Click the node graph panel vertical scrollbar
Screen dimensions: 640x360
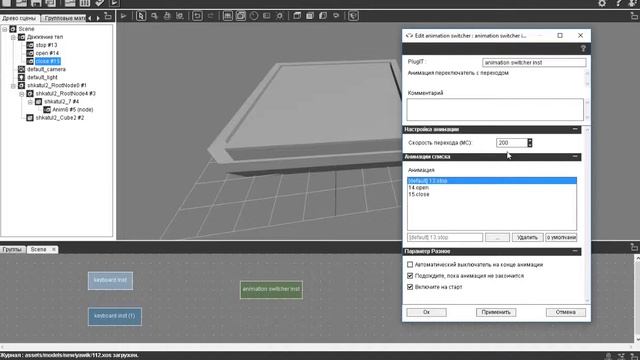(x=637, y=299)
